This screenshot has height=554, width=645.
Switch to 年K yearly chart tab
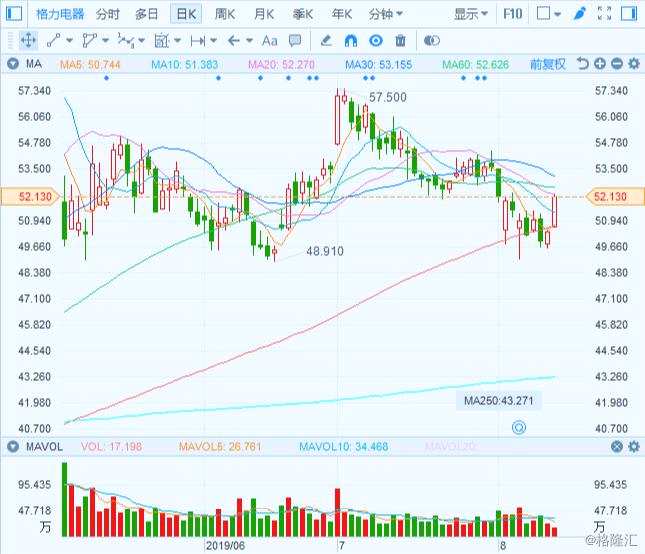tap(342, 14)
